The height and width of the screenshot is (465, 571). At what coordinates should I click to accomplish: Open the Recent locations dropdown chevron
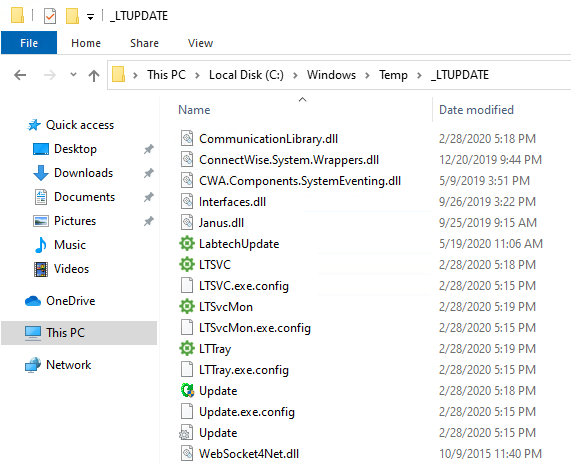[73, 75]
